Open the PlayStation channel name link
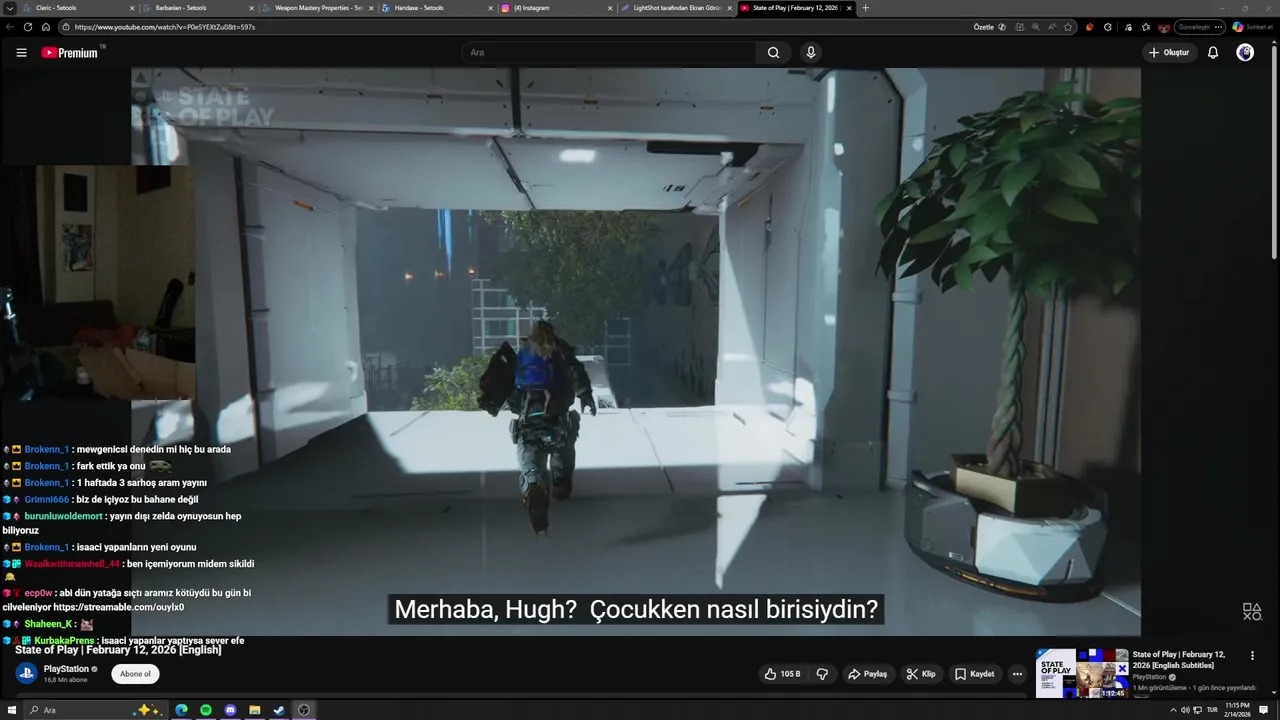 pyautogui.click(x=66, y=669)
